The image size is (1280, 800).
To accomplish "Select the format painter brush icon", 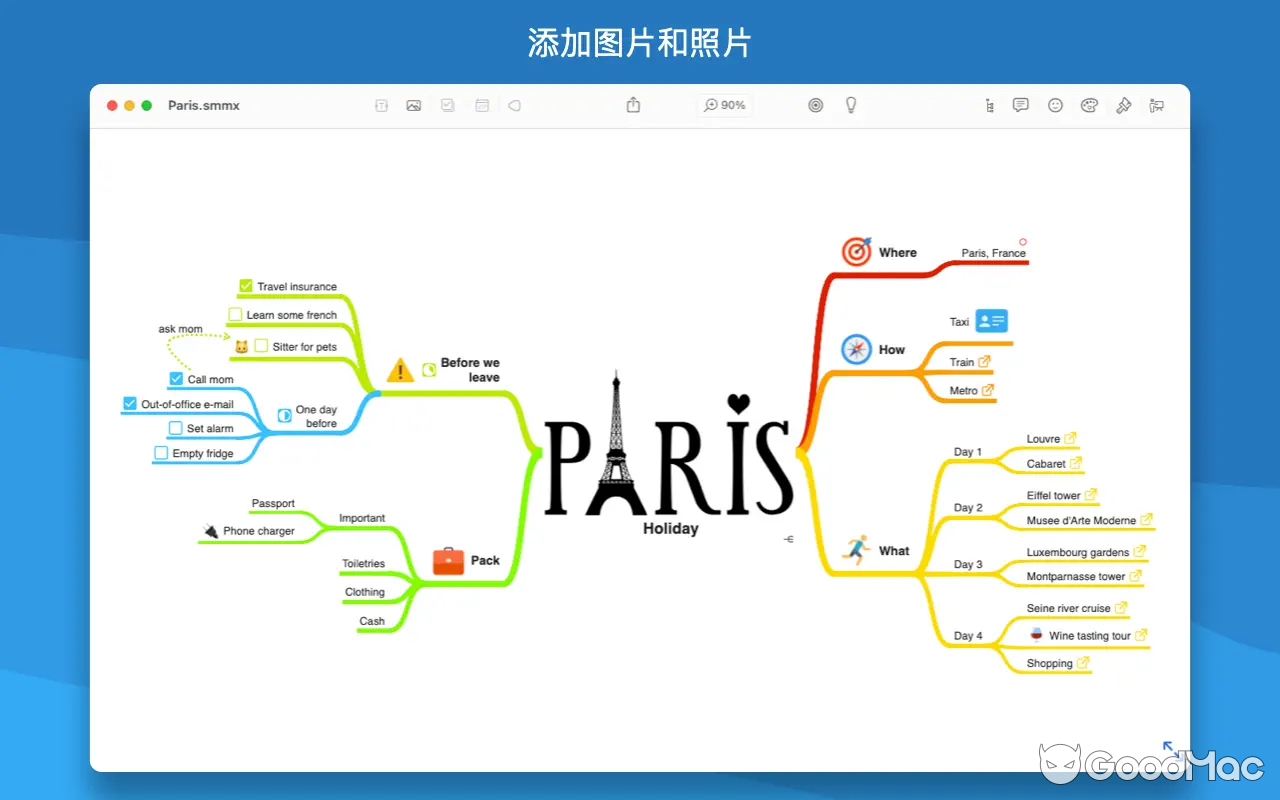I will pos(1123,105).
